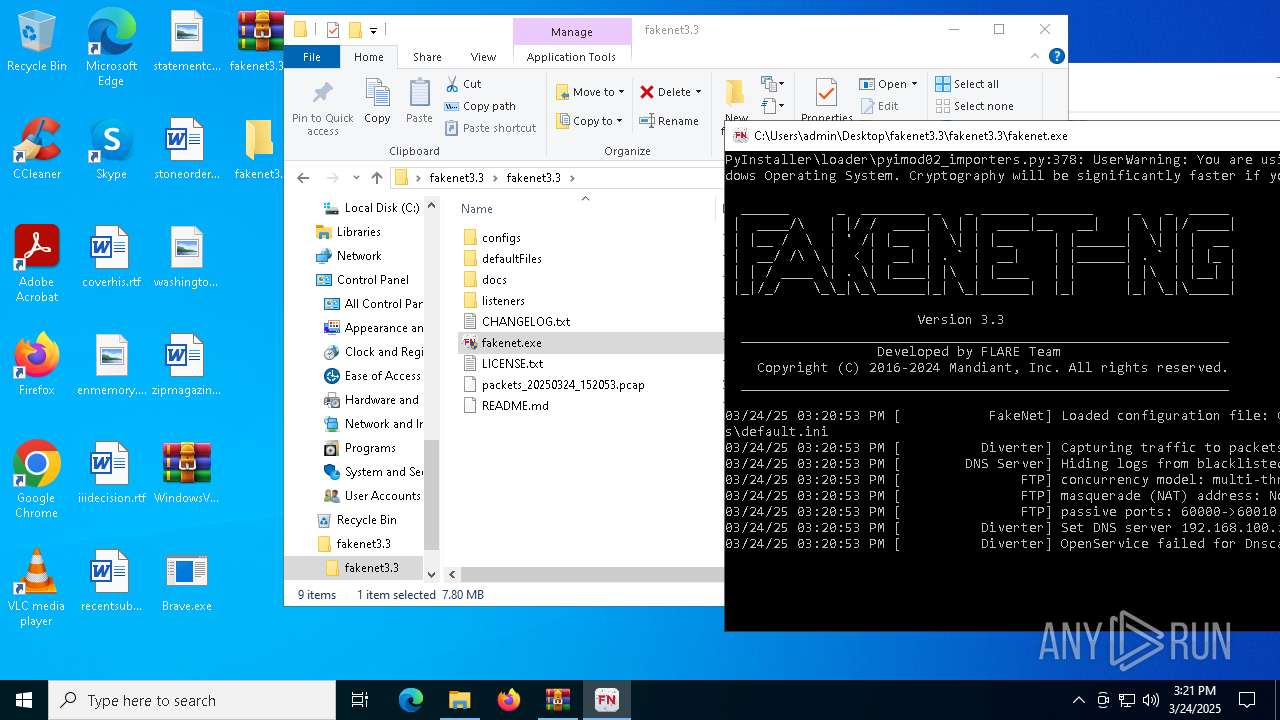Screen dimensions: 1280x720
Task: Go back in File Explorer
Action: point(303,178)
